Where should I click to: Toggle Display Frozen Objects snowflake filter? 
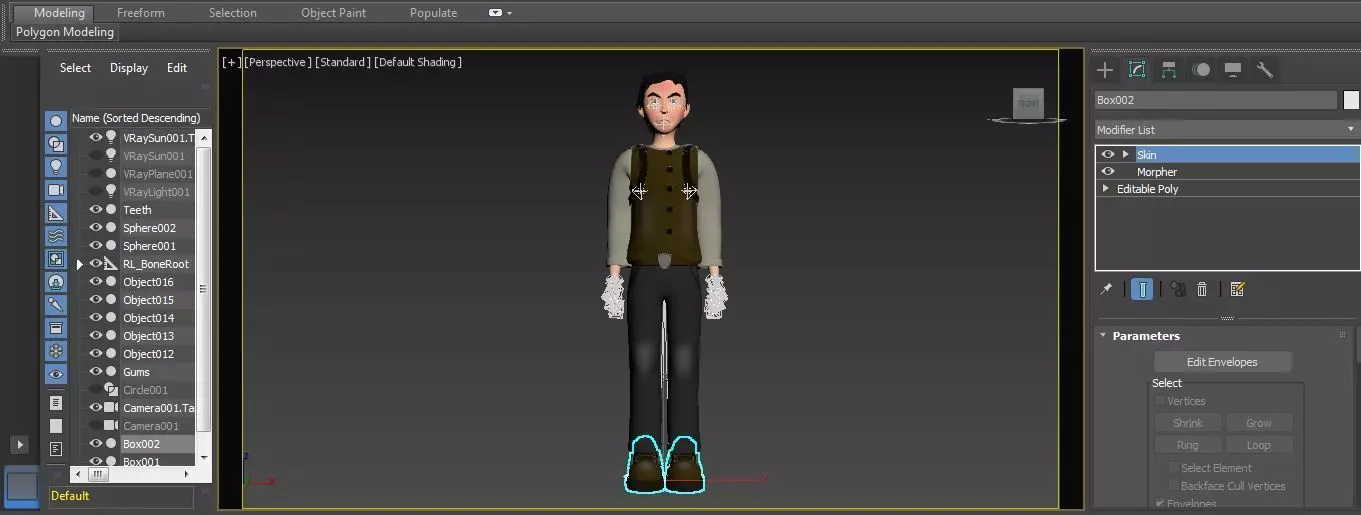point(56,351)
